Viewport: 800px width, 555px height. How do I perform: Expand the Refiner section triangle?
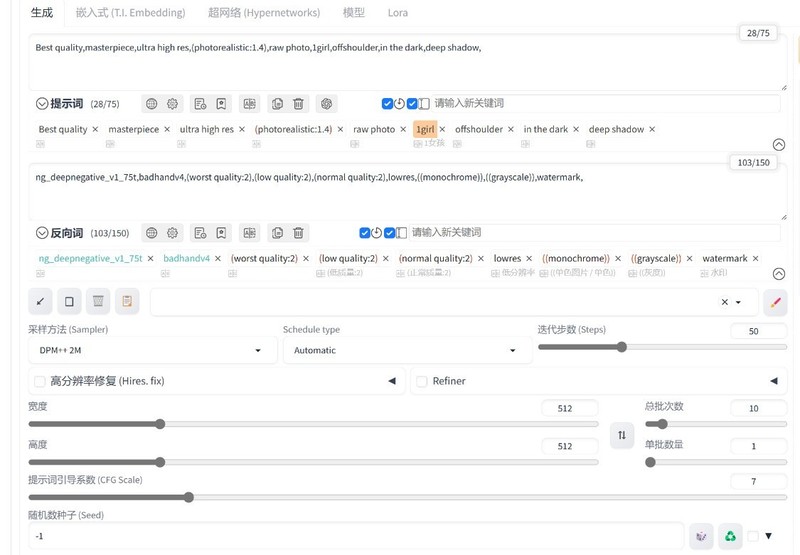pyautogui.click(x=774, y=381)
